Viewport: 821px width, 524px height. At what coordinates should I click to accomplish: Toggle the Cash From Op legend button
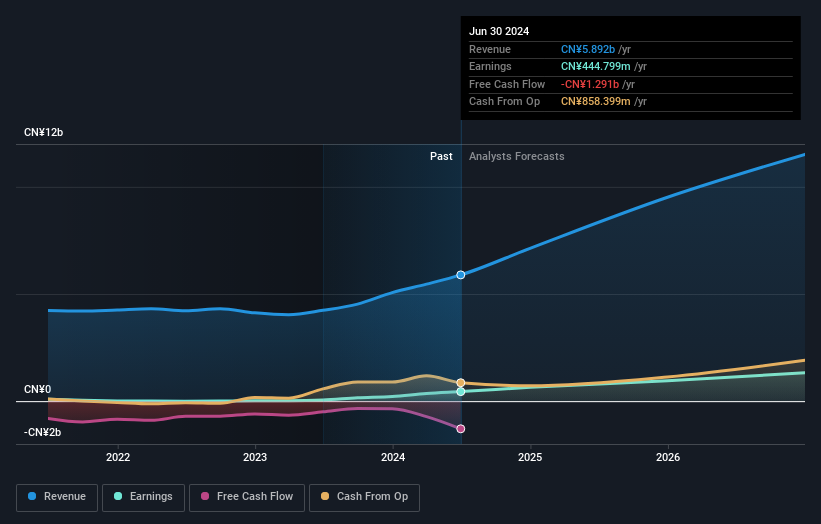364,497
